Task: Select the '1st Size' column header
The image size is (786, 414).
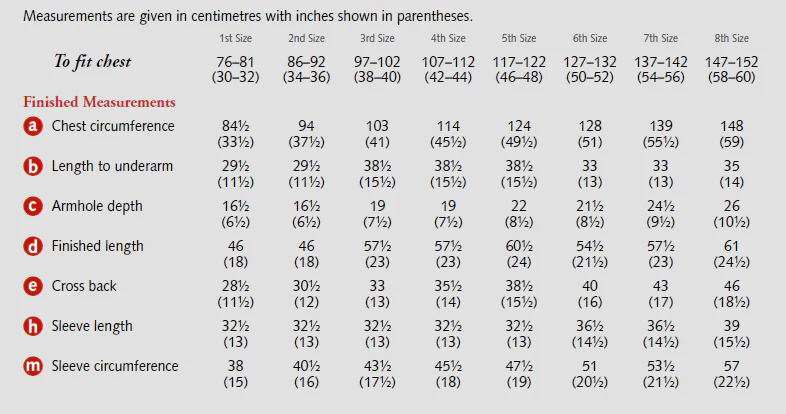Action: (x=236, y=39)
